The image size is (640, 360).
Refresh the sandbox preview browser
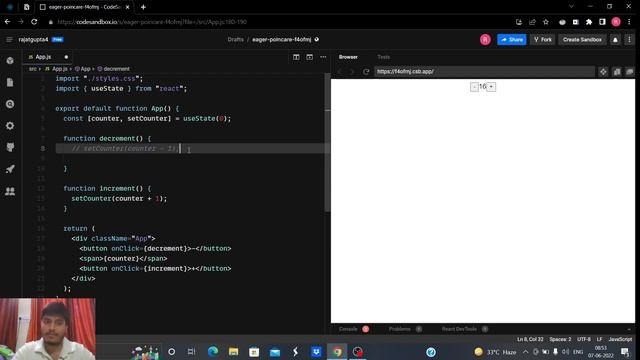(x=366, y=71)
